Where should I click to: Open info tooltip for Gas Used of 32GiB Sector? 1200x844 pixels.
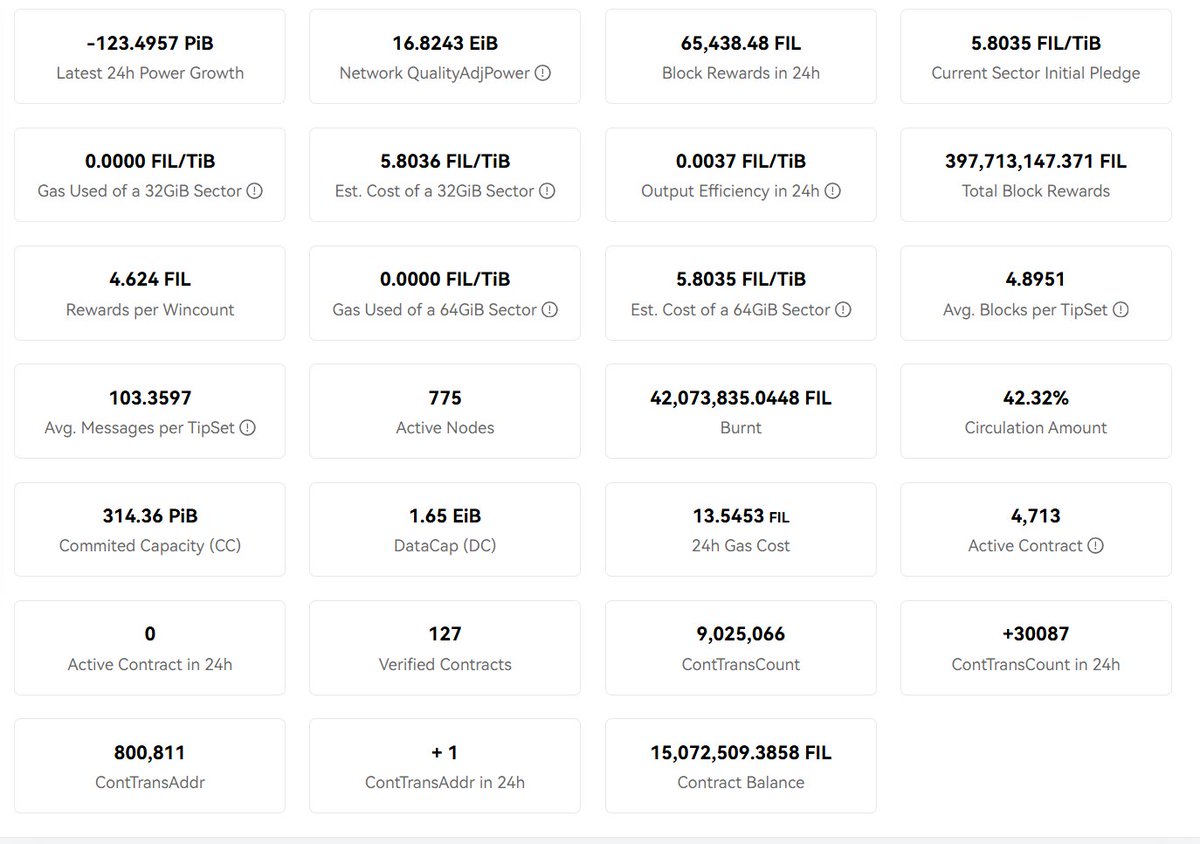pos(254,191)
